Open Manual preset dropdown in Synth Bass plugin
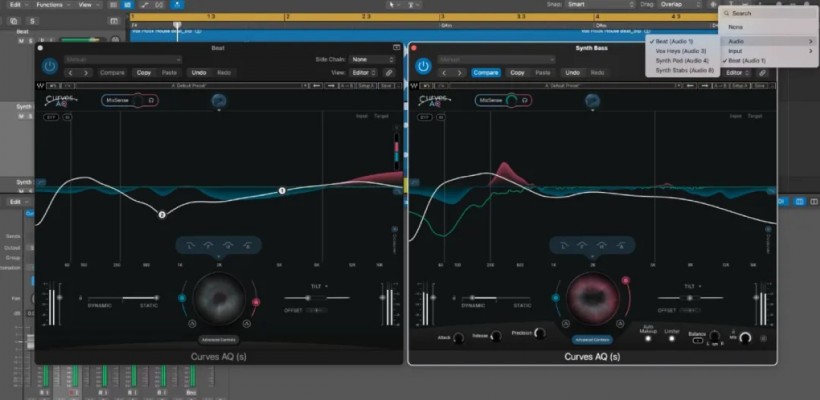Image resolution: width=820 pixels, height=400 pixels. pyautogui.click(x=496, y=60)
